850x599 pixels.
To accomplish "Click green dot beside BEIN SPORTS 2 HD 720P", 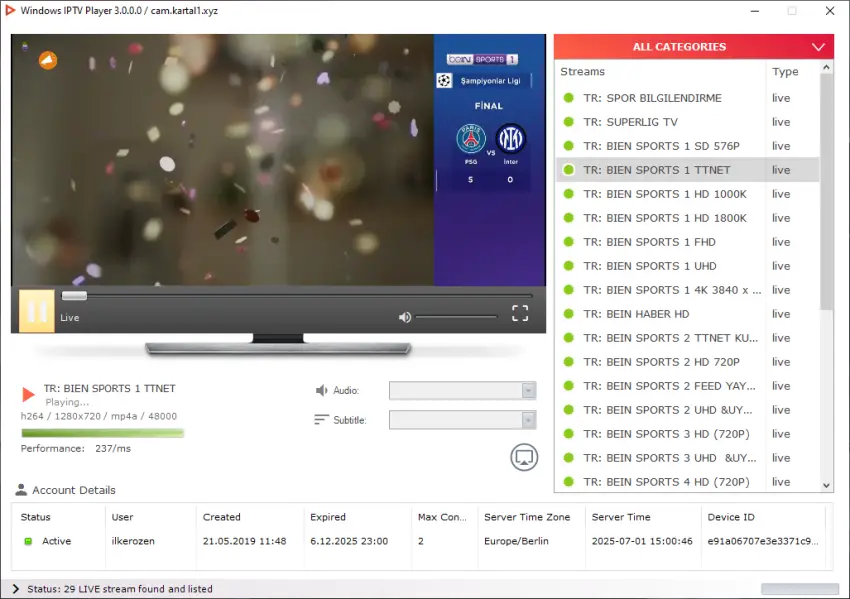I will click(x=569, y=362).
